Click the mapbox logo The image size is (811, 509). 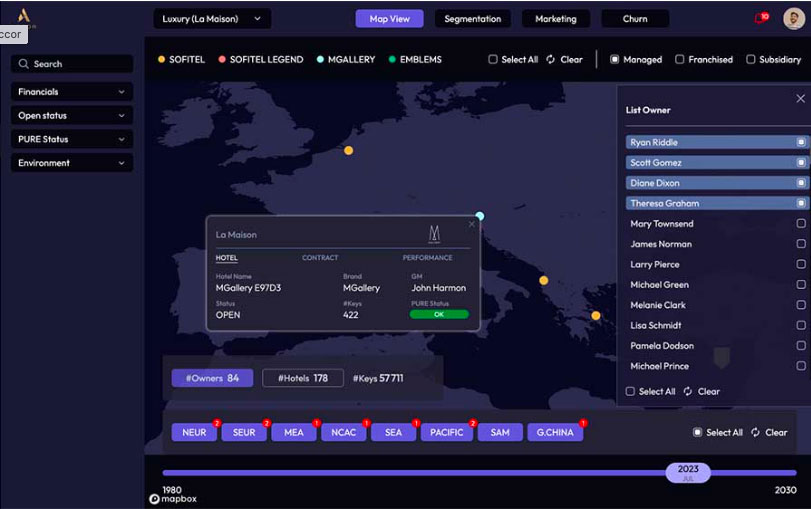[x=173, y=499]
